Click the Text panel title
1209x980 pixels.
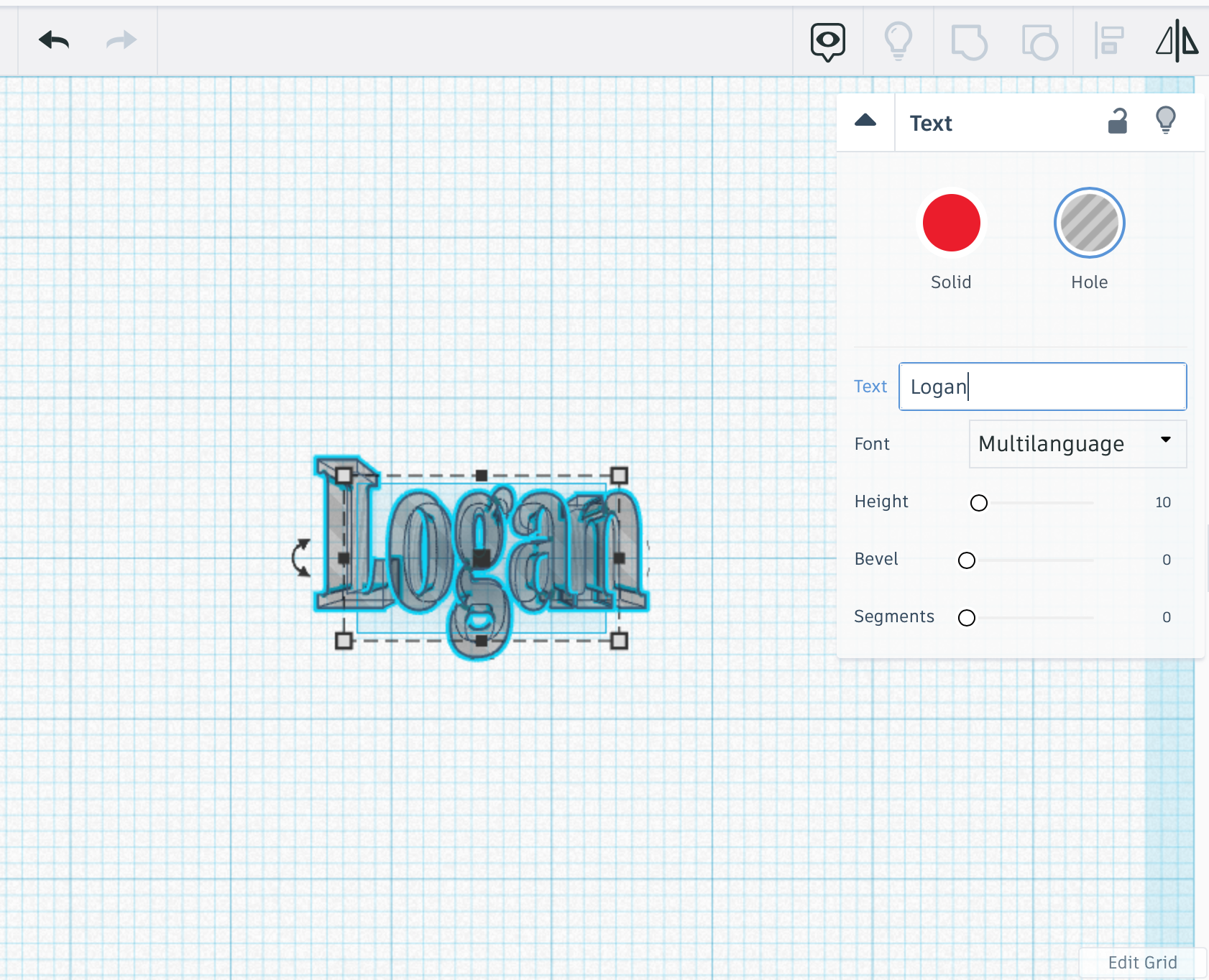pyautogui.click(x=931, y=124)
